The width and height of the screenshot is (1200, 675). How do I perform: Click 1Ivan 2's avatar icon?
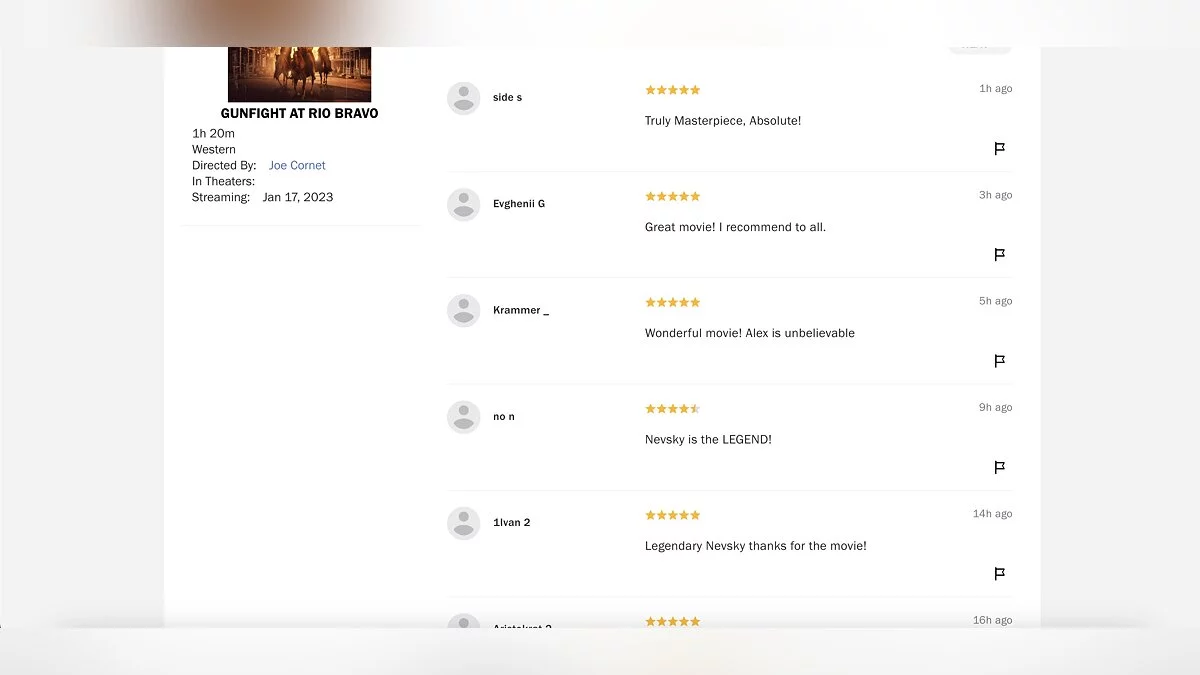(x=463, y=523)
